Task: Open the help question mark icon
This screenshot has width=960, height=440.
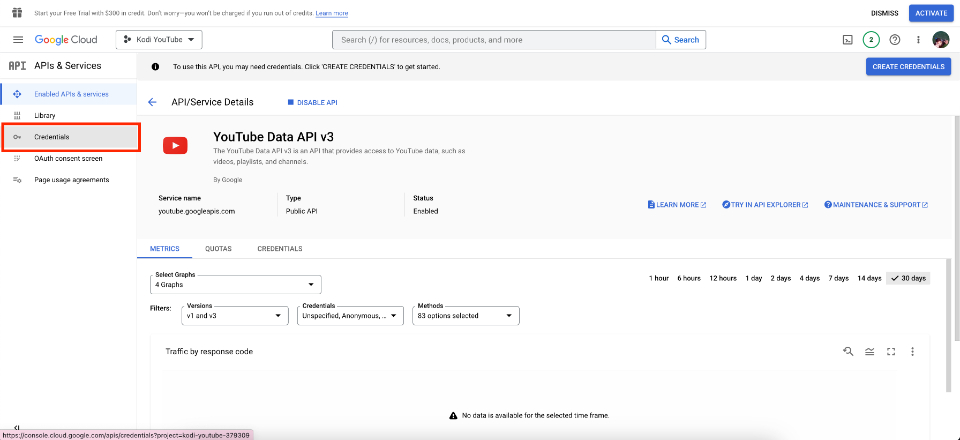Action: click(x=894, y=40)
